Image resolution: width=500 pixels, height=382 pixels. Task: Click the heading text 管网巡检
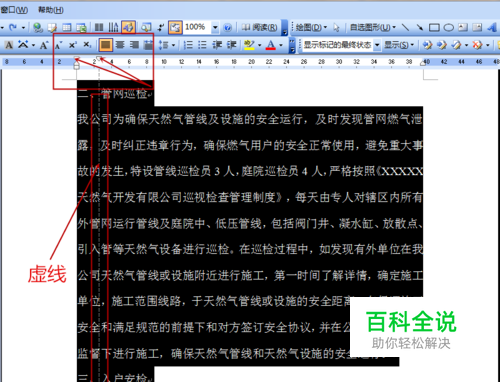[124, 94]
